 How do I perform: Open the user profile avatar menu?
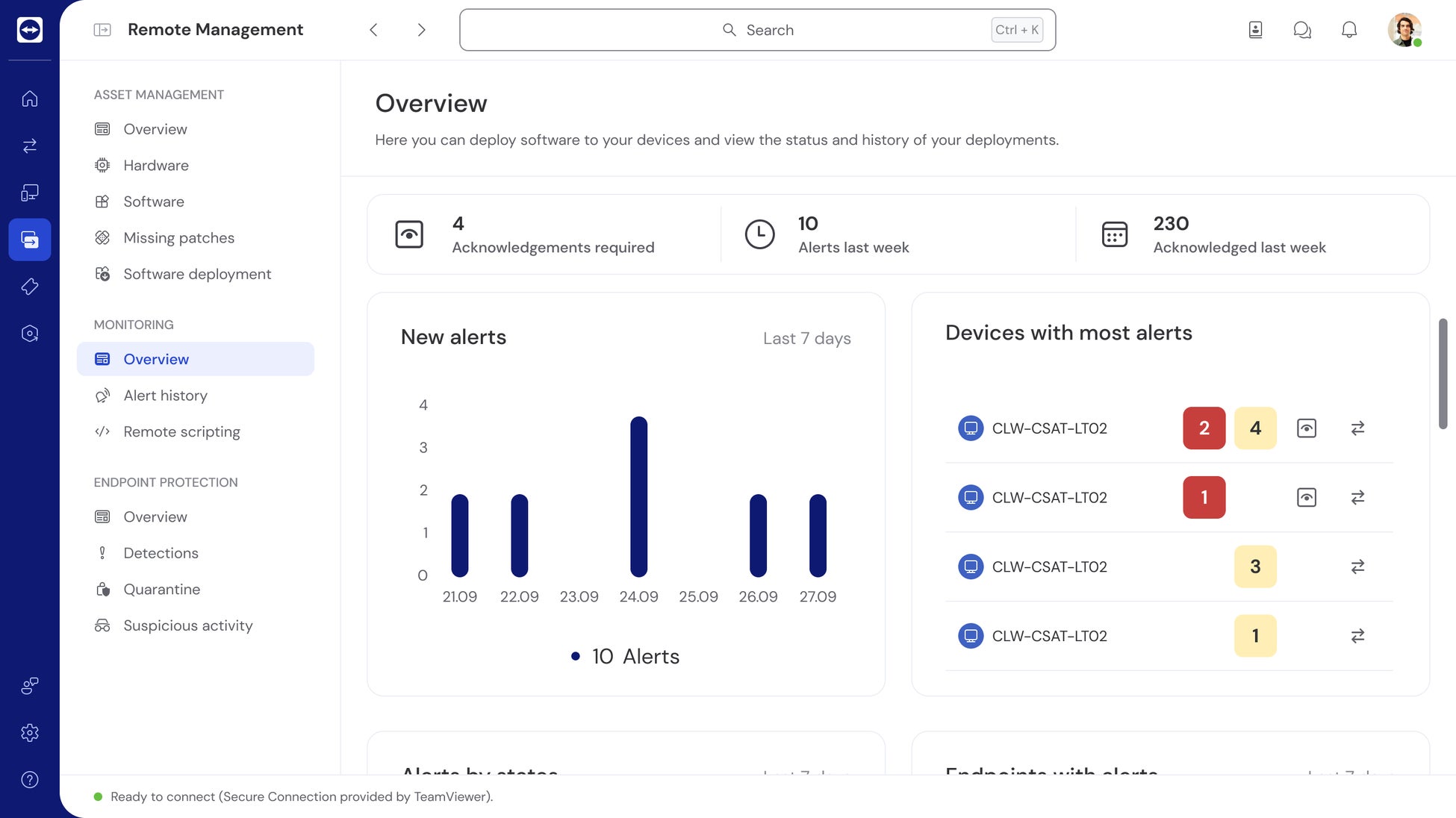click(1404, 30)
